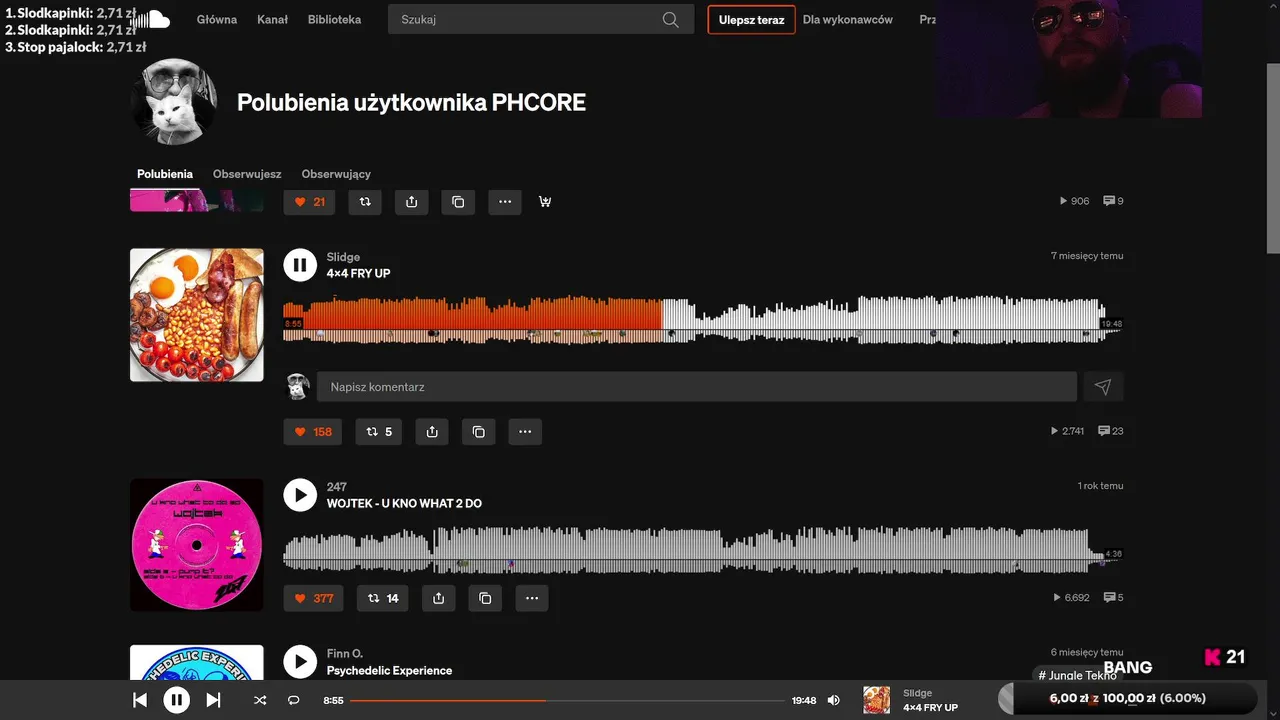Open the WOJTEK - U KNO WHAT 2 DO title
Viewport: 1280px width, 720px height.
click(x=404, y=504)
